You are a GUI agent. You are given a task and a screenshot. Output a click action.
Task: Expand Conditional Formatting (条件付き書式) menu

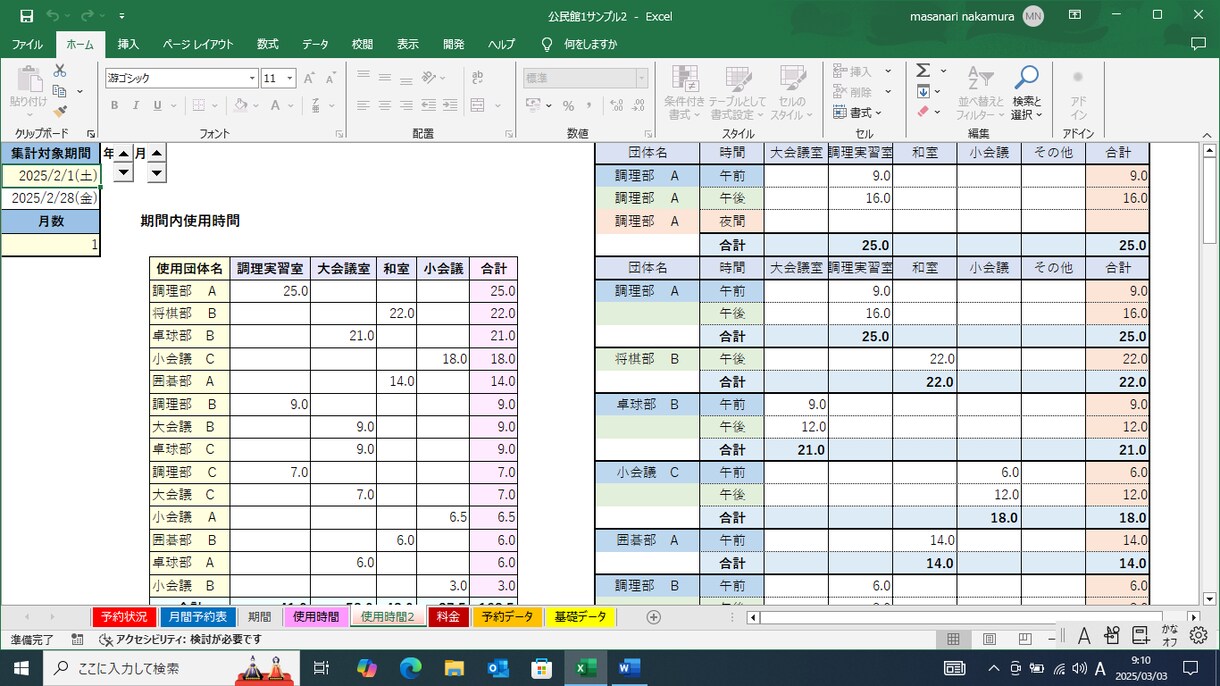[685, 93]
